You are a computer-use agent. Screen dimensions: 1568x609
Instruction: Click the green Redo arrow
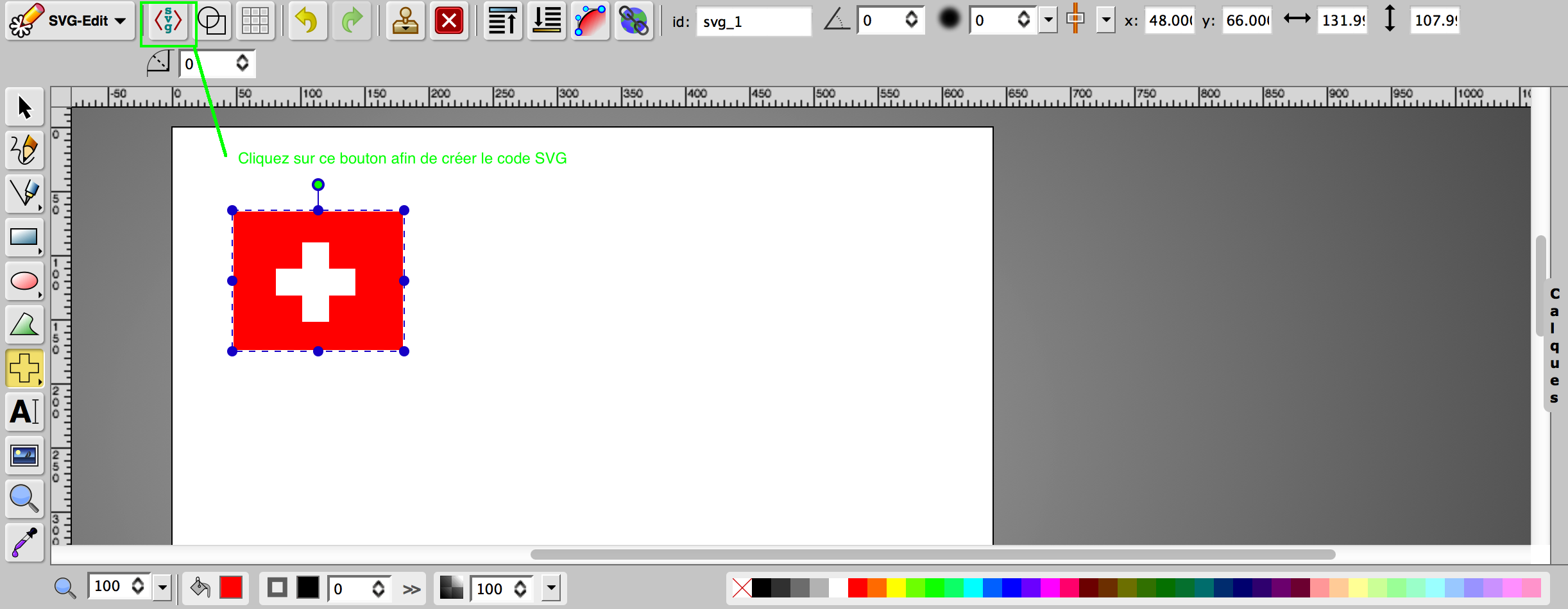(352, 21)
